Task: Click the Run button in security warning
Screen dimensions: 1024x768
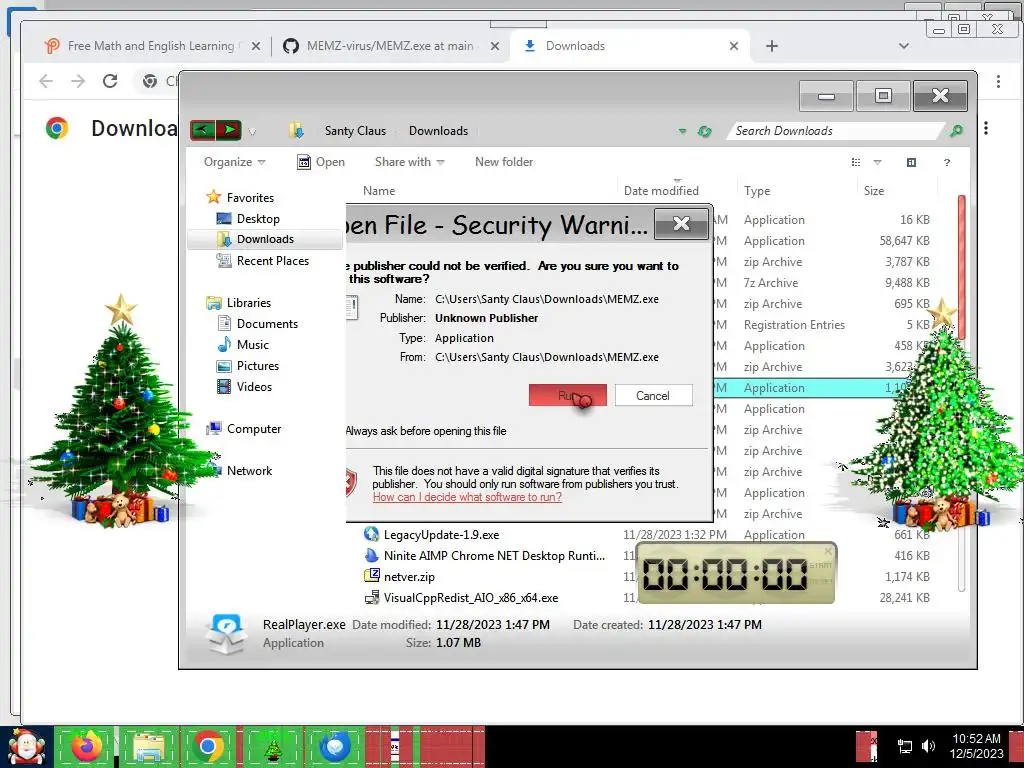Action: click(568, 395)
